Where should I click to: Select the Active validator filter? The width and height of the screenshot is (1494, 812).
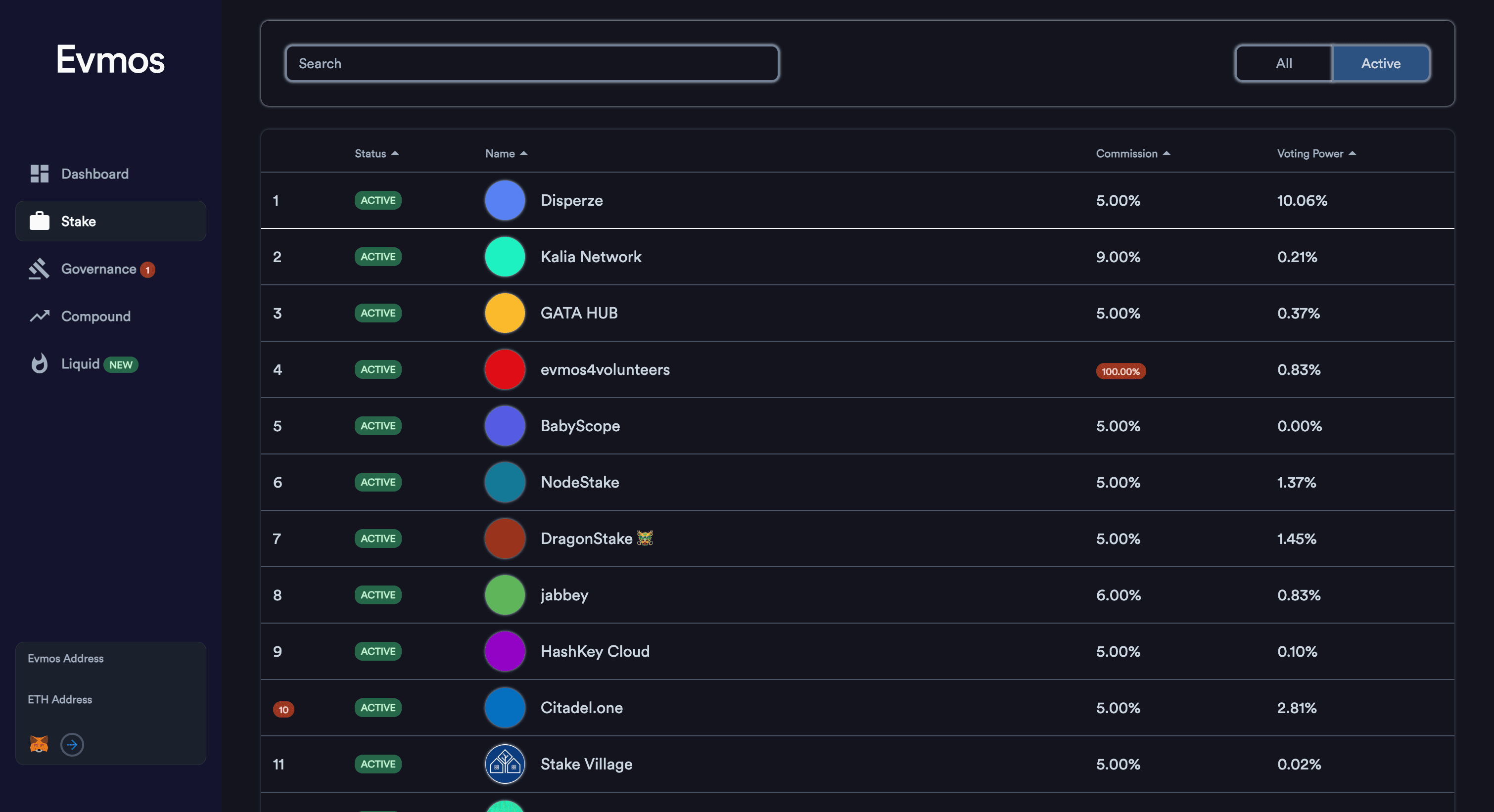1380,63
